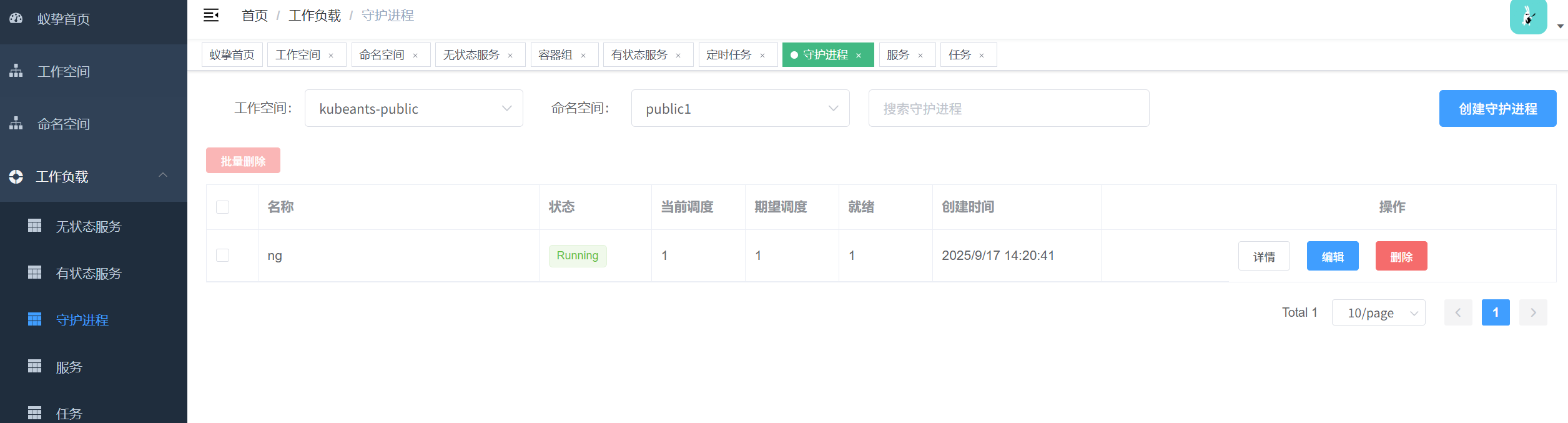Click the 工作空间 sidebar hierarchy icon
Screen dimensions: 1568x423
point(16,71)
